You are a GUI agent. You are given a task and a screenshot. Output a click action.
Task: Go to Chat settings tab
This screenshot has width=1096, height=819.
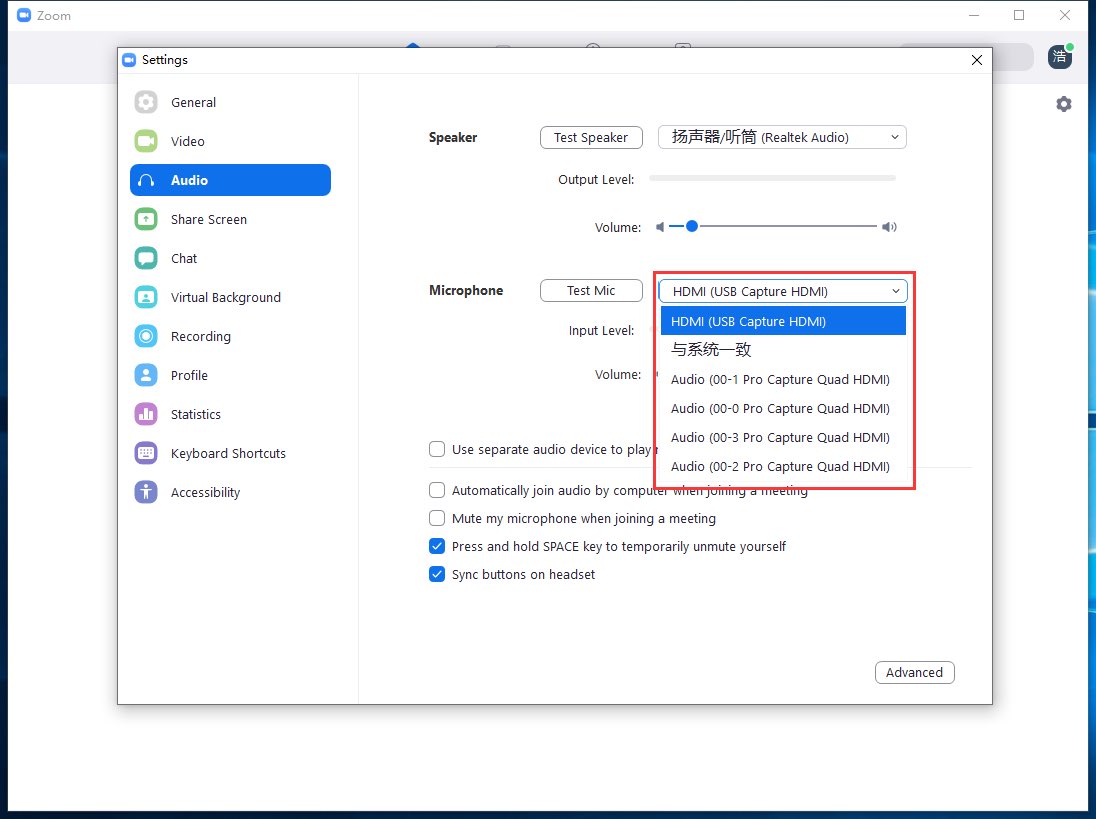pyautogui.click(x=230, y=259)
